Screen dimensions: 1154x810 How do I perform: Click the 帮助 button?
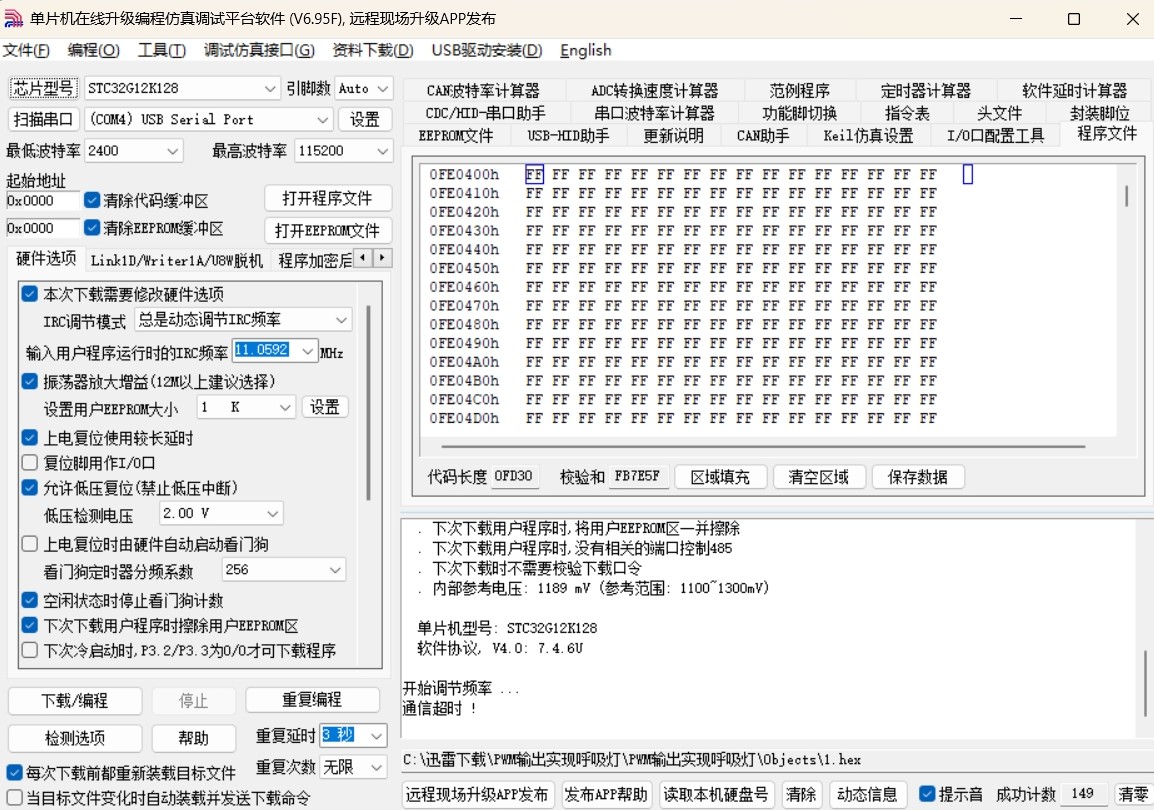pos(194,738)
